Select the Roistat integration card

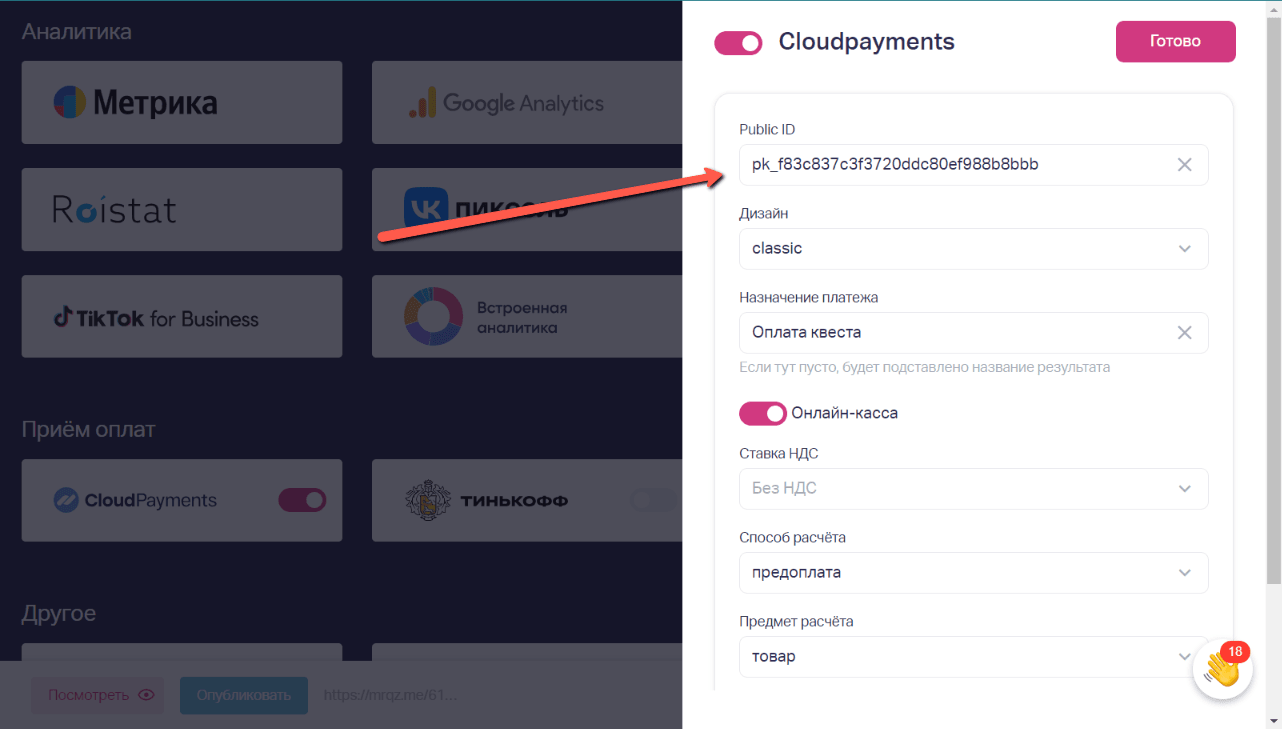tap(182, 209)
